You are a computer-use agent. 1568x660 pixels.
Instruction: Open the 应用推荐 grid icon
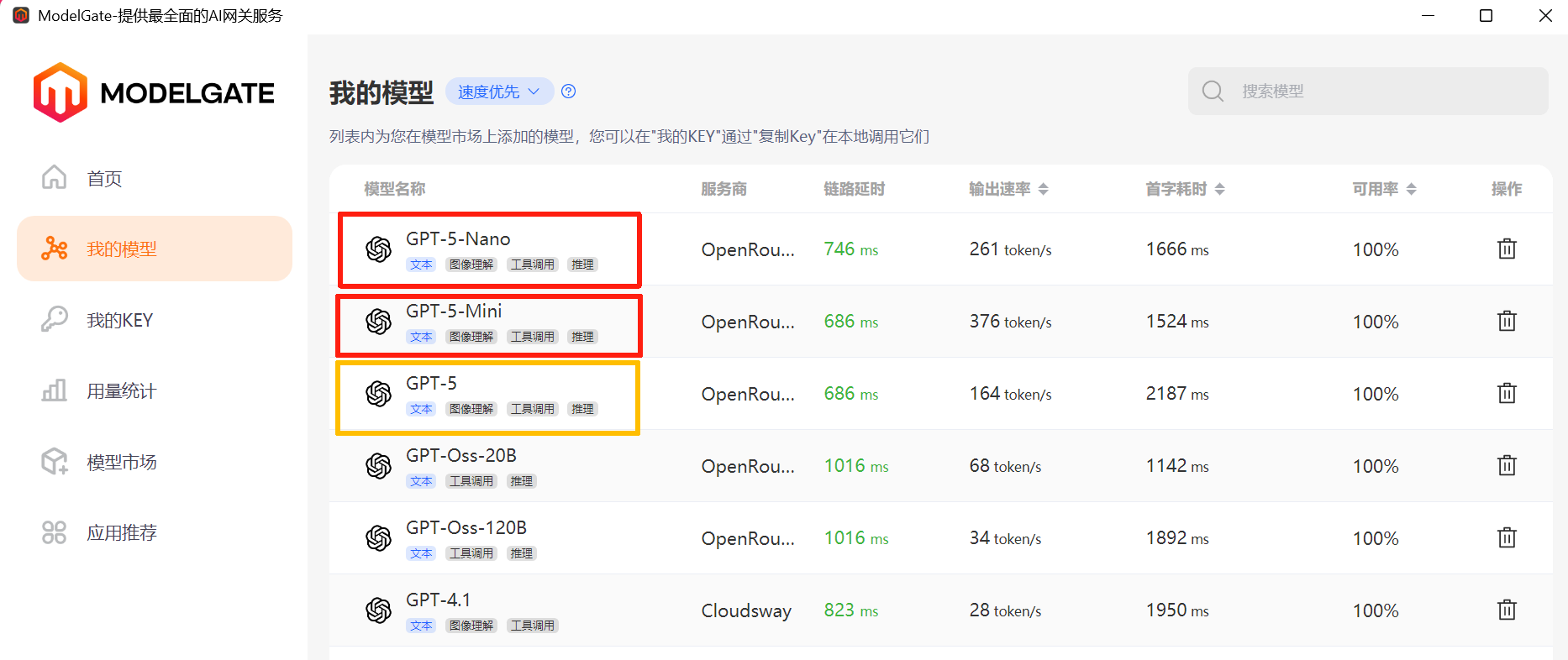coord(55,532)
